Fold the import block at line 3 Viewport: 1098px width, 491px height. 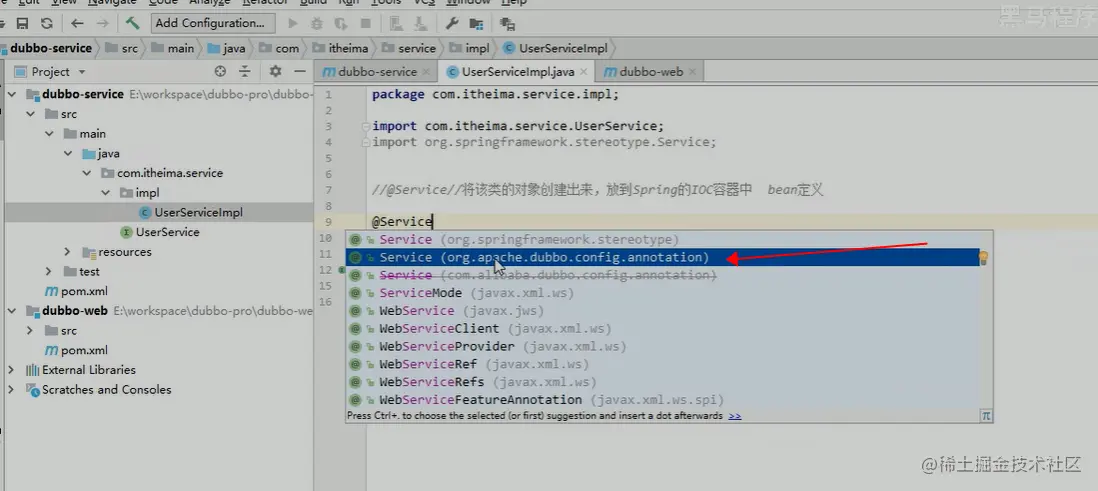coord(366,127)
